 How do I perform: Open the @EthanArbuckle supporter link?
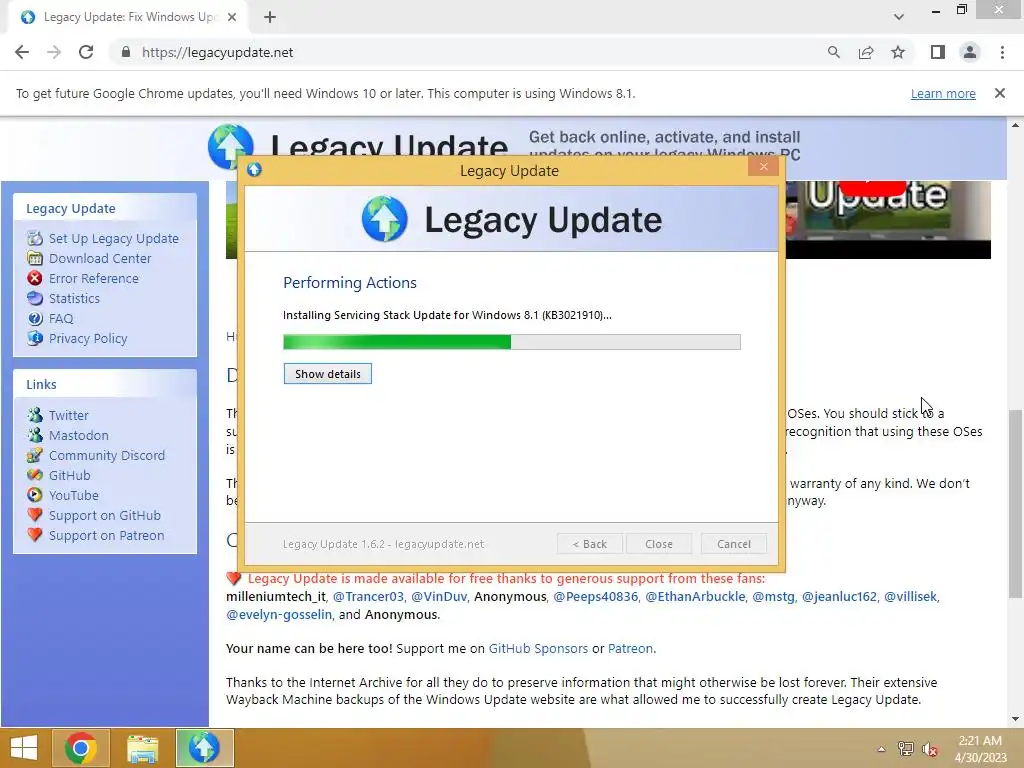(x=695, y=596)
